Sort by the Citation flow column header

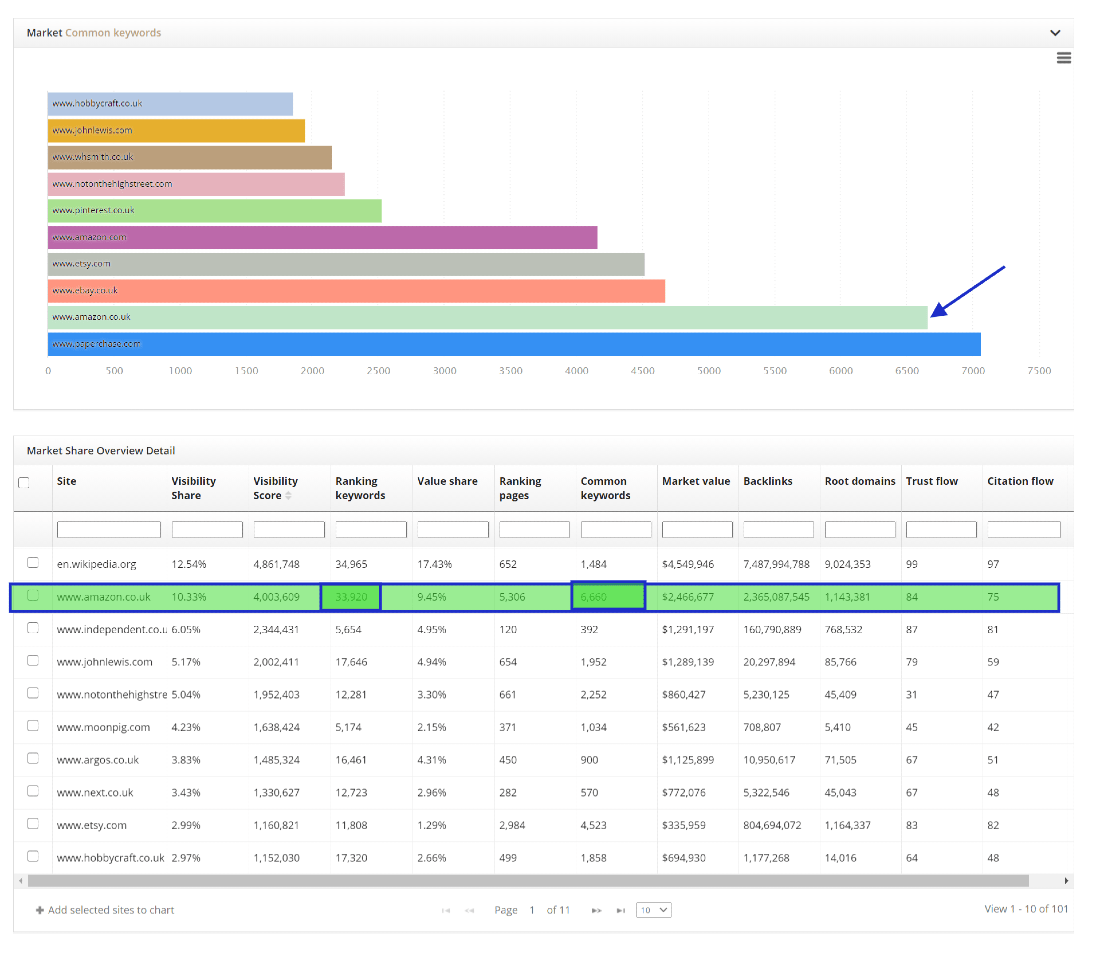1020,481
